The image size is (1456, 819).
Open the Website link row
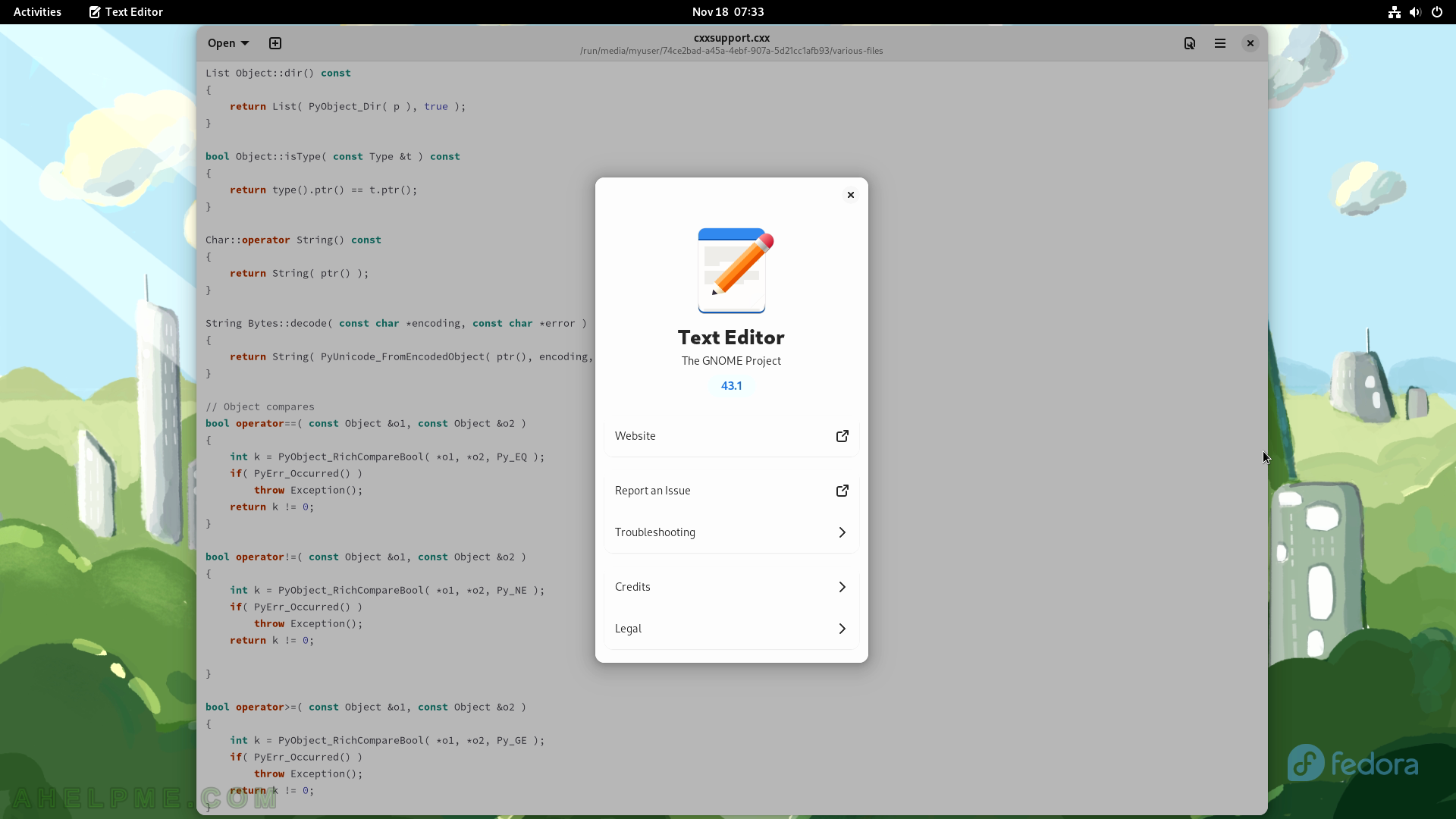tap(732, 436)
